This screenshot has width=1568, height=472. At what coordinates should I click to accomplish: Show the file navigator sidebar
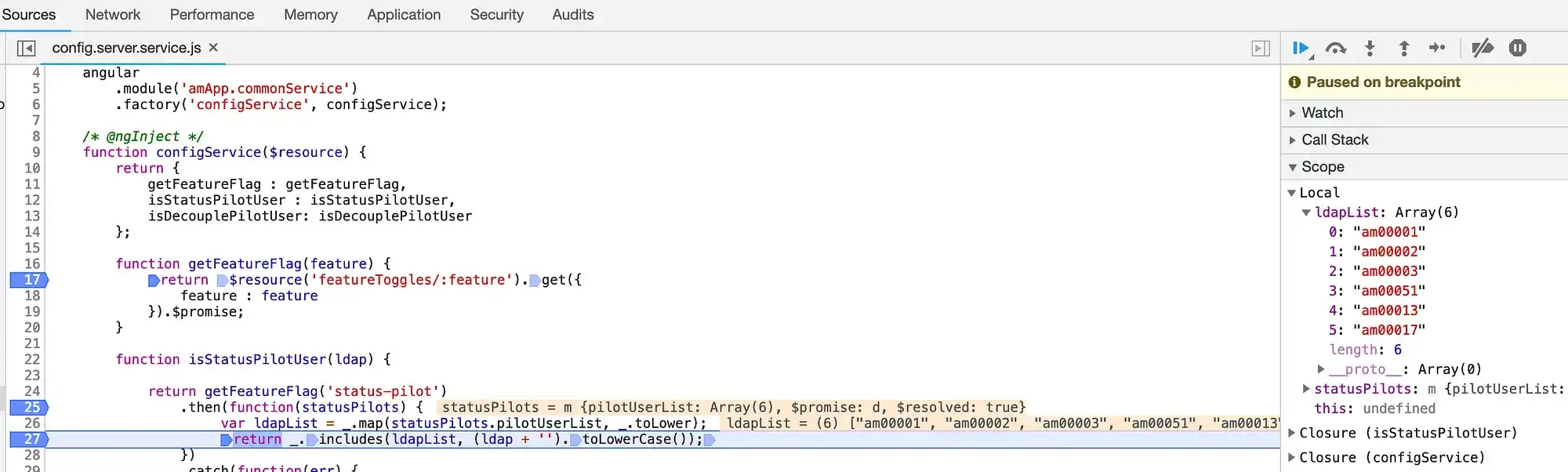coord(26,49)
